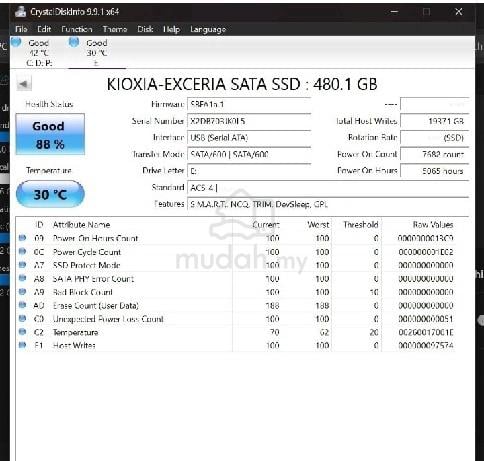This screenshot has width=484, height=461.
Task: Open the File menu
Action: 21,29
